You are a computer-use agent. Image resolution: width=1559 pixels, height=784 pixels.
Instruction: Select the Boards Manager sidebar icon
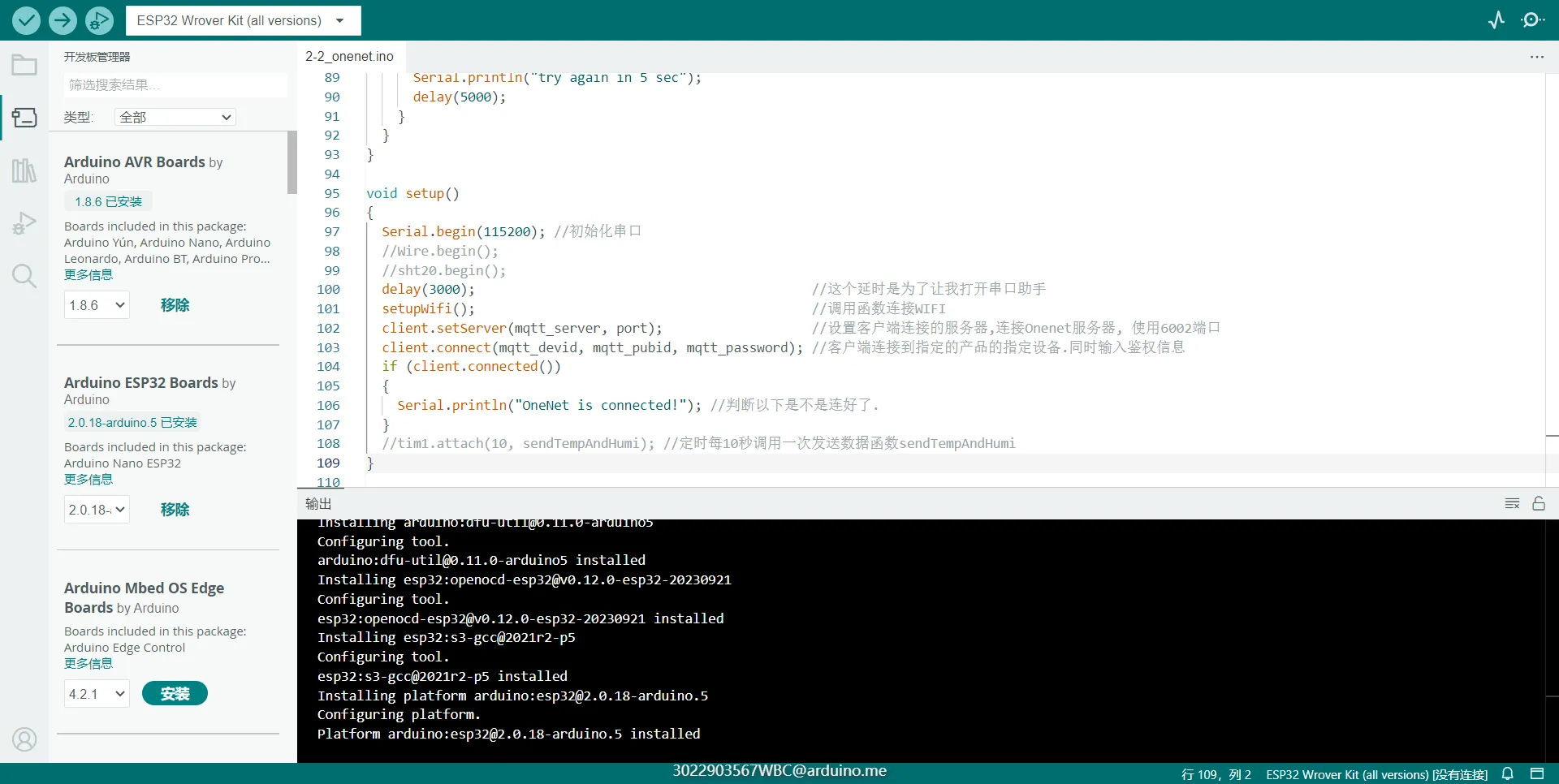tap(24, 118)
